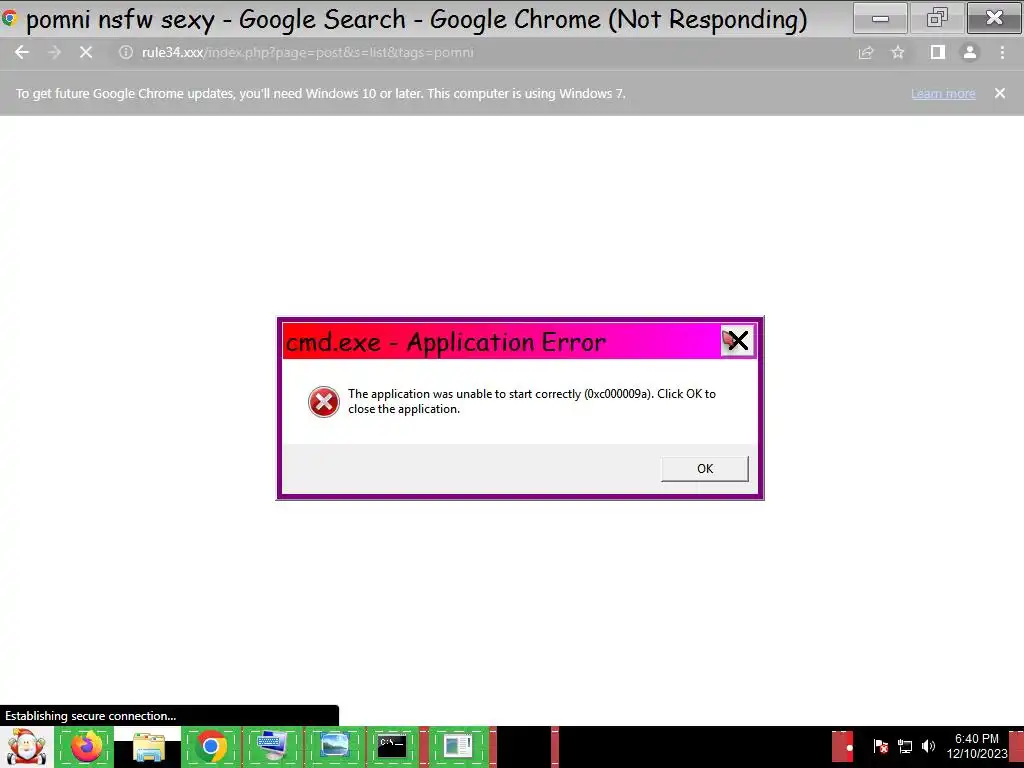1024x768 pixels.
Task: Go back to the previous page in Chrome
Action: pos(22,52)
